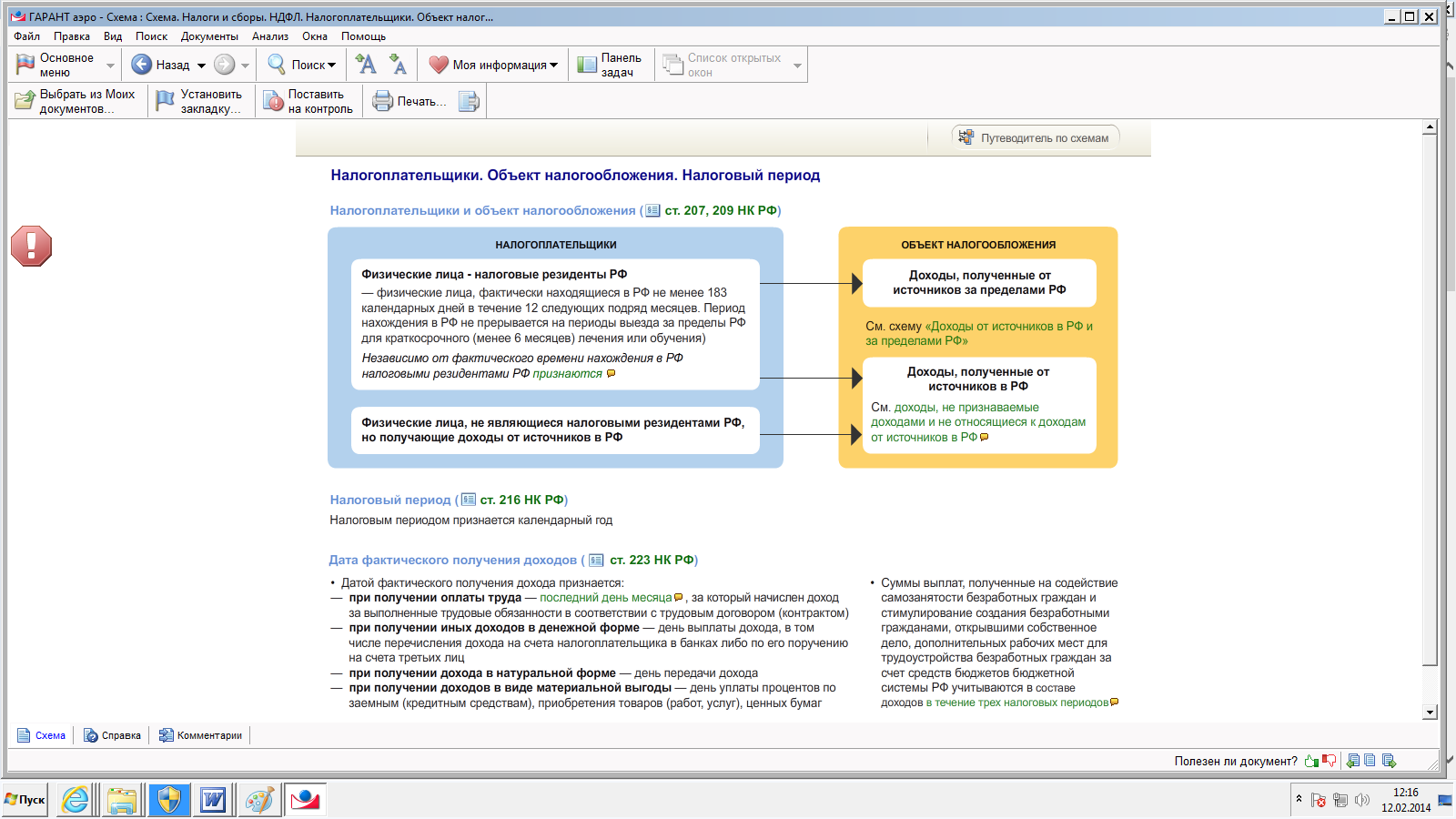Image resolution: width=1456 pixels, height=819 pixels.
Task: Open the Основное меню flag icon
Action: [25, 65]
